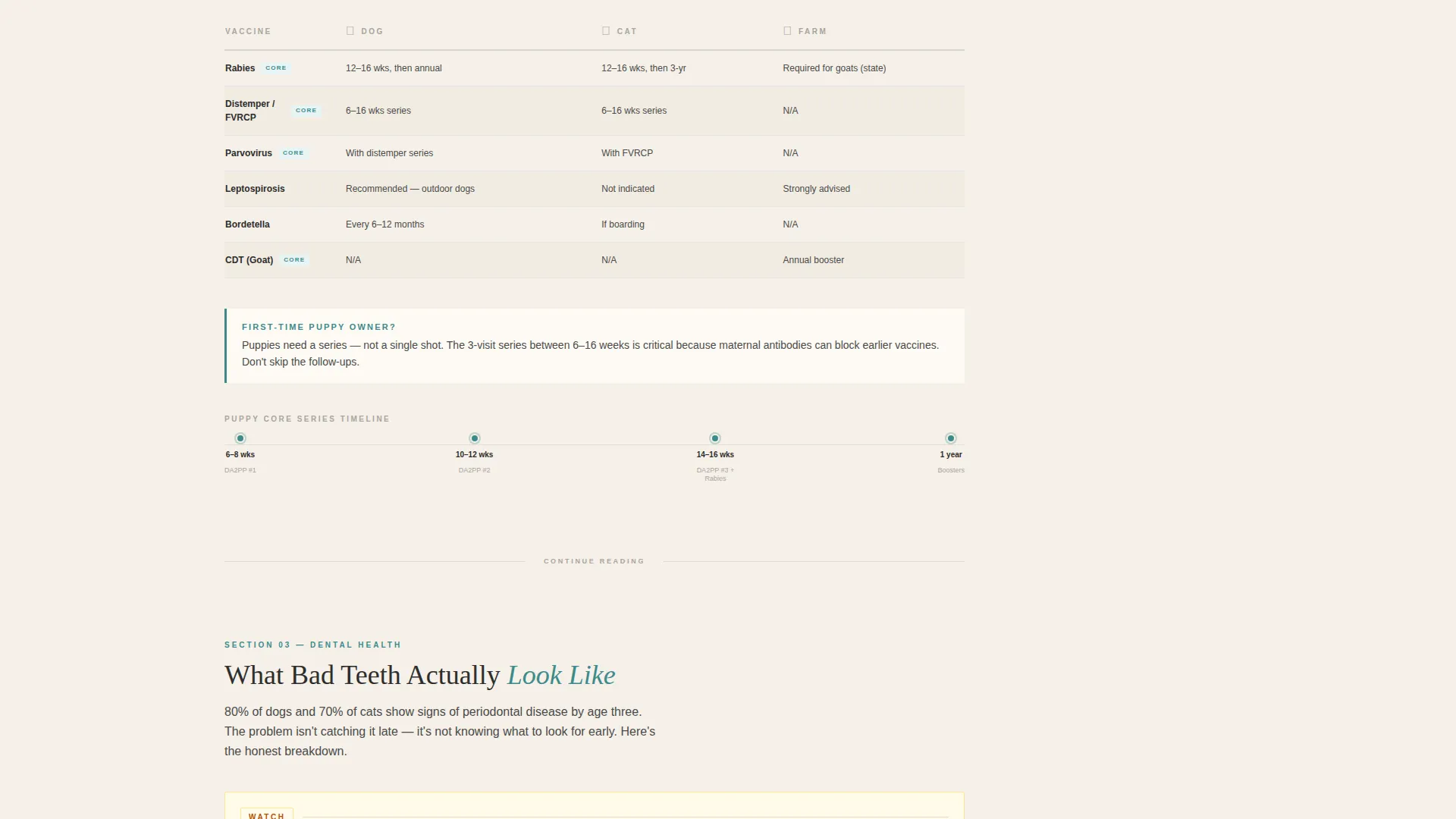Click the VACCINE column header
This screenshot has height=819, width=1456.
(248, 31)
